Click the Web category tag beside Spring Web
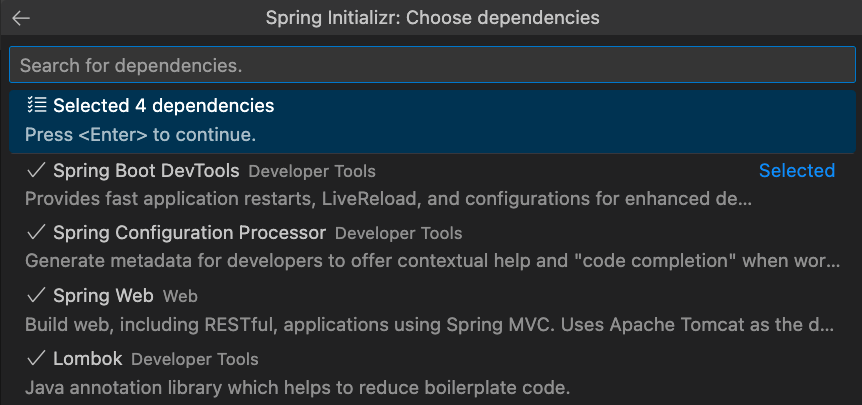Image resolution: width=862 pixels, height=405 pixels. [x=180, y=297]
